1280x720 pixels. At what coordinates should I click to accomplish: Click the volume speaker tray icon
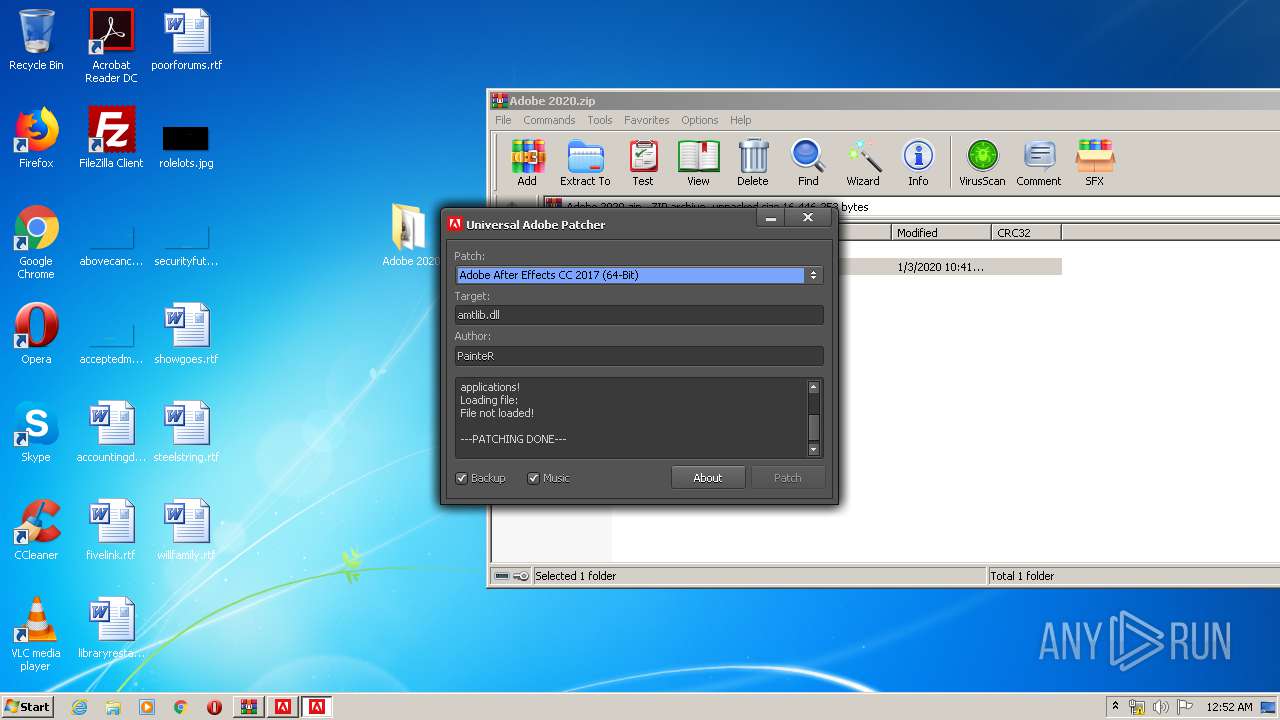(x=1160, y=707)
